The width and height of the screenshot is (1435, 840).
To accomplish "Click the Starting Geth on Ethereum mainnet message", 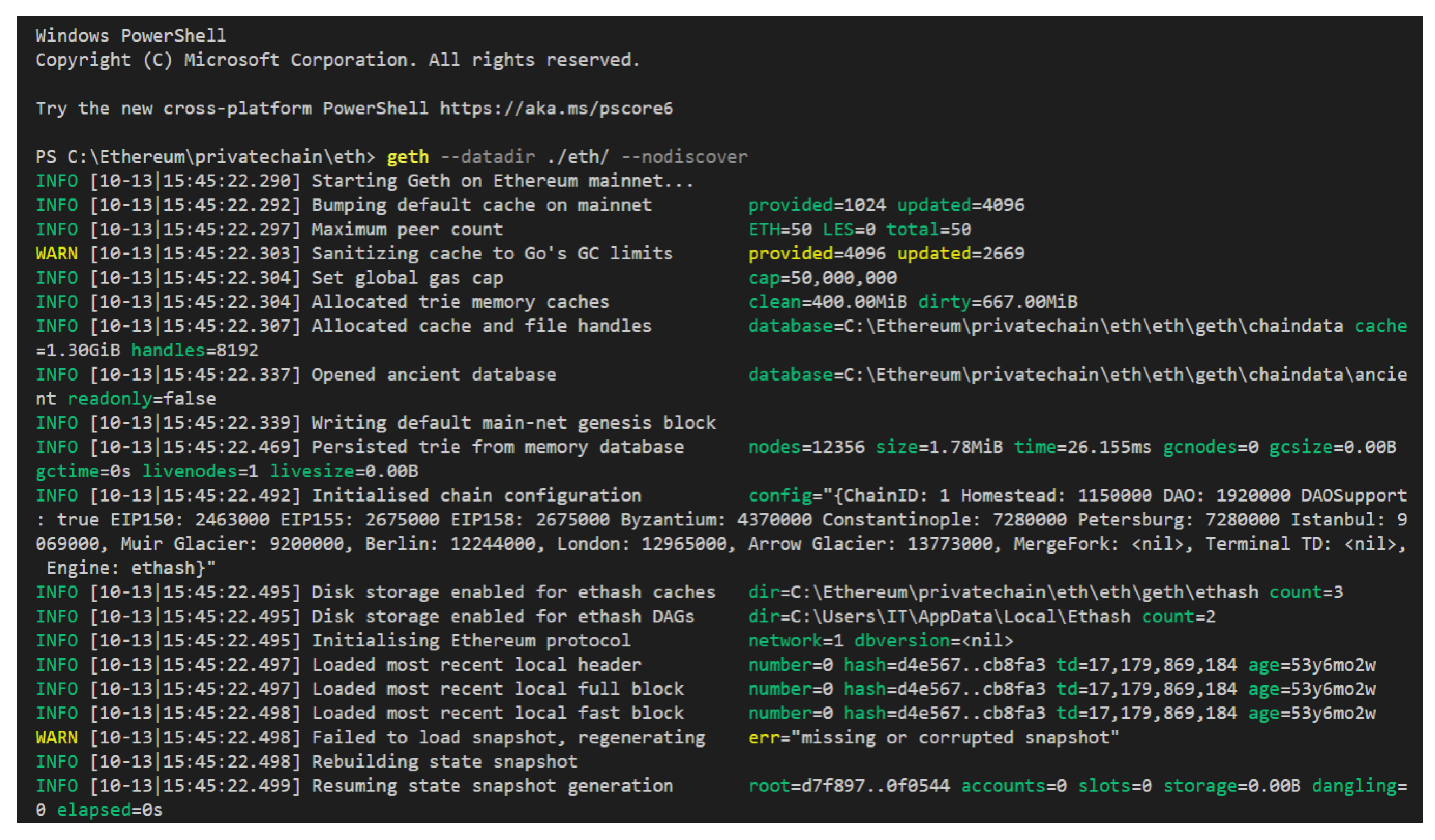I will click(x=502, y=181).
